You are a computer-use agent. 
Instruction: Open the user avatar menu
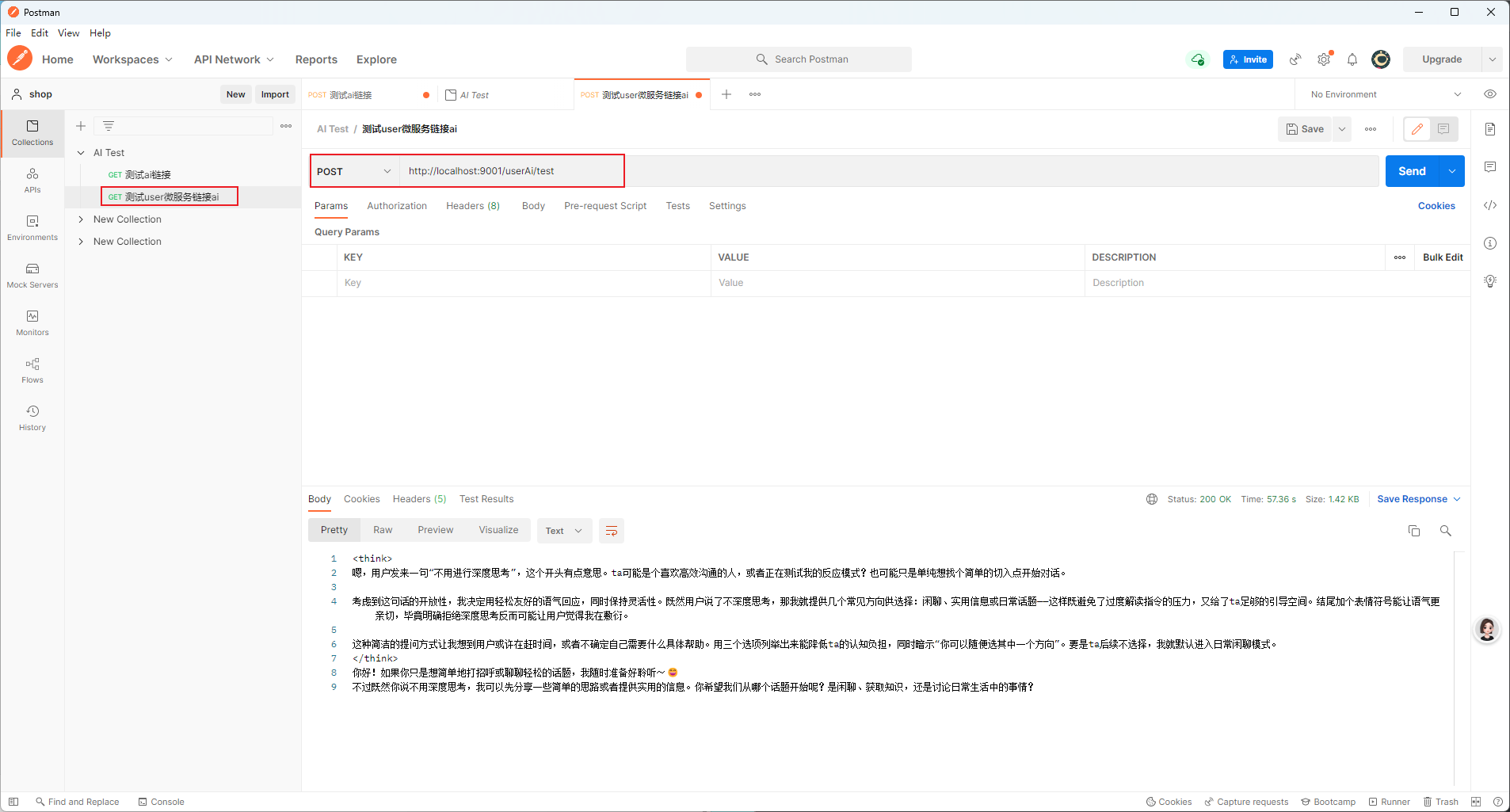(1381, 59)
